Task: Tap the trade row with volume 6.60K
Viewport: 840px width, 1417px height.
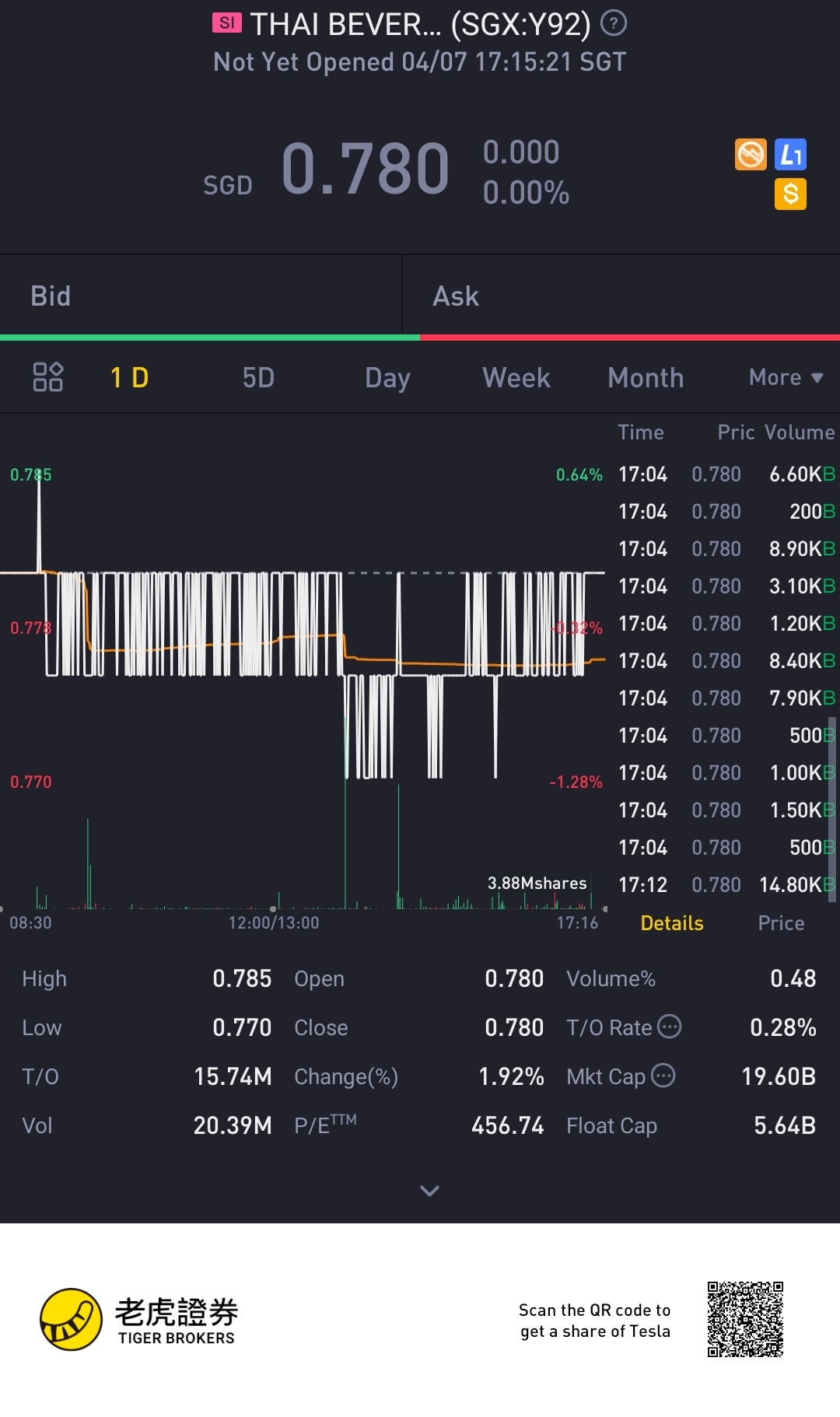Action: tap(726, 474)
